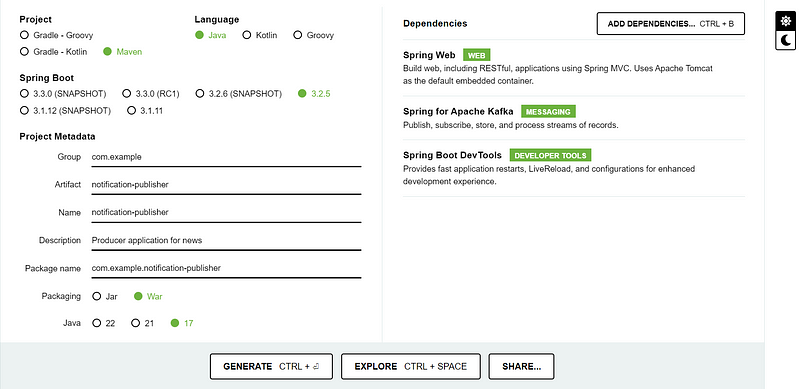The image size is (800, 389).
Task: Click the Spring Boot section heading
Action: click(46, 78)
